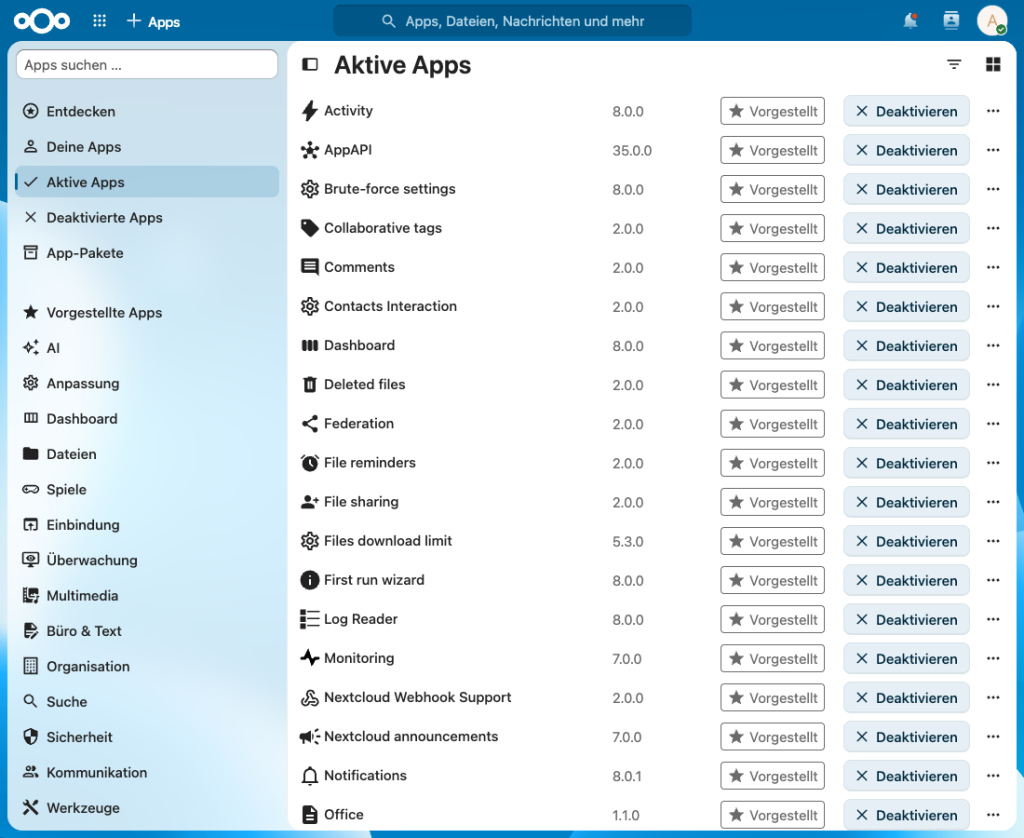
Task: Deactivate the Dashboard app
Action: pos(906,346)
